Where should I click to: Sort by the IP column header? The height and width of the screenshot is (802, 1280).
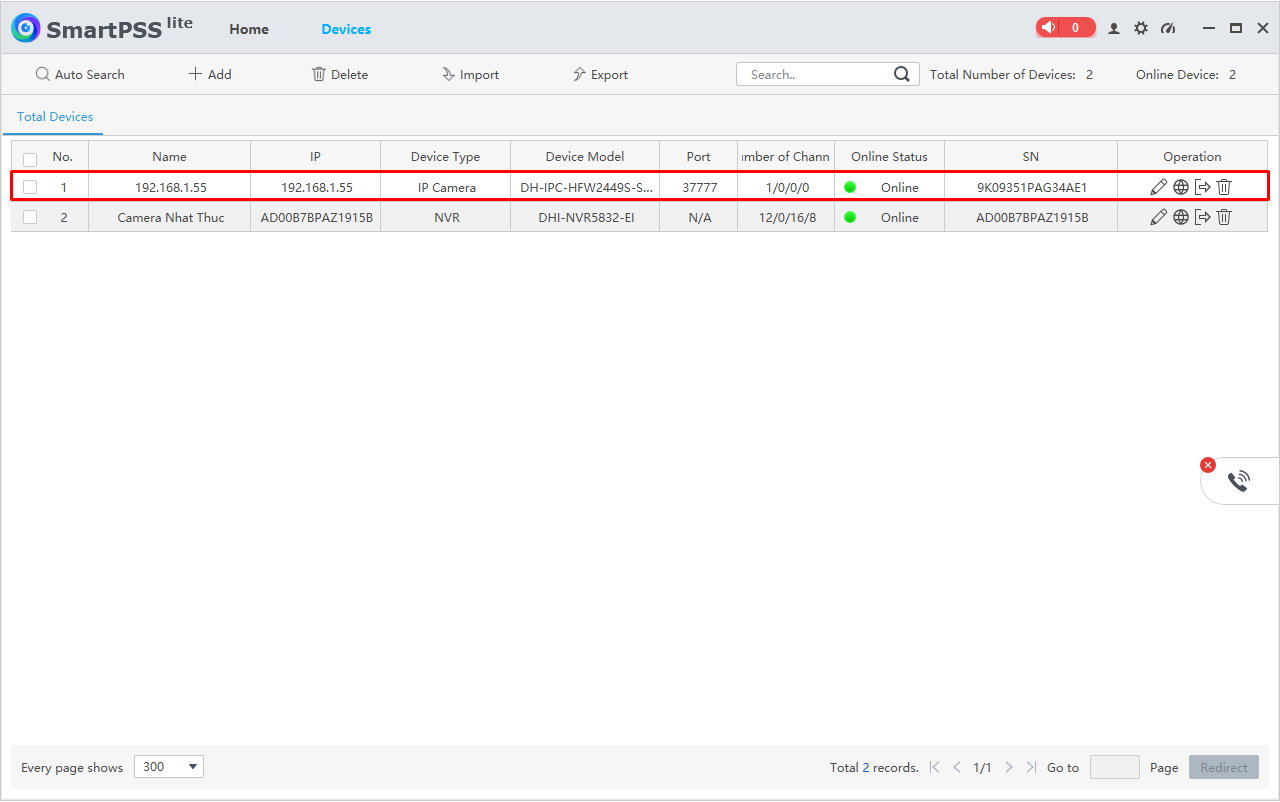coord(315,156)
